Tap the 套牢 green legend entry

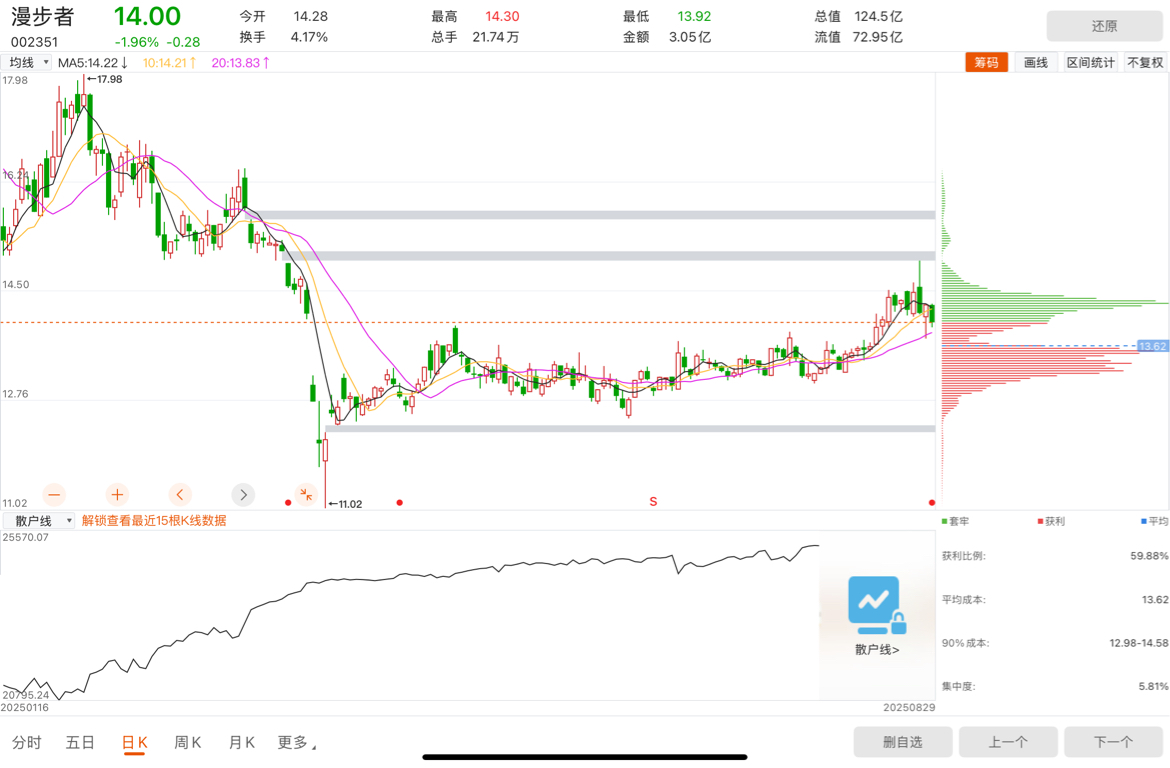(956, 522)
